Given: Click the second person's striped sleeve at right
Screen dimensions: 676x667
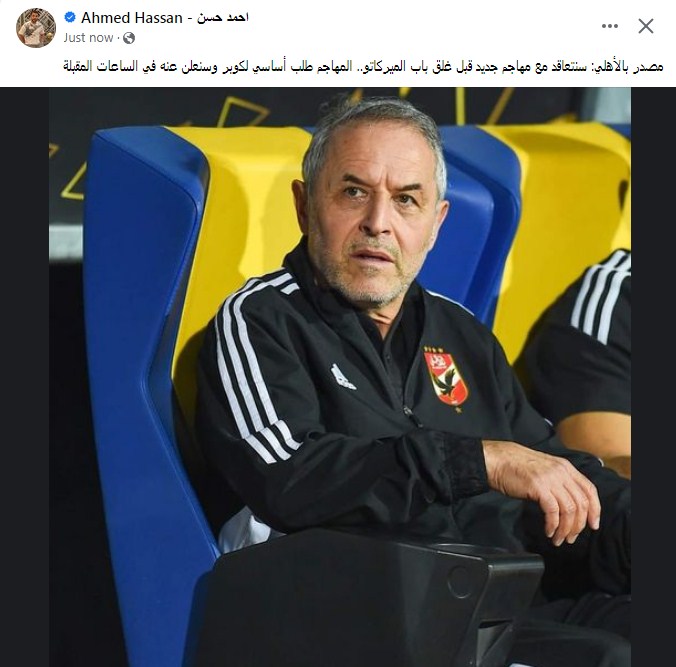Looking at the screenshot, I should pos(601,297).
